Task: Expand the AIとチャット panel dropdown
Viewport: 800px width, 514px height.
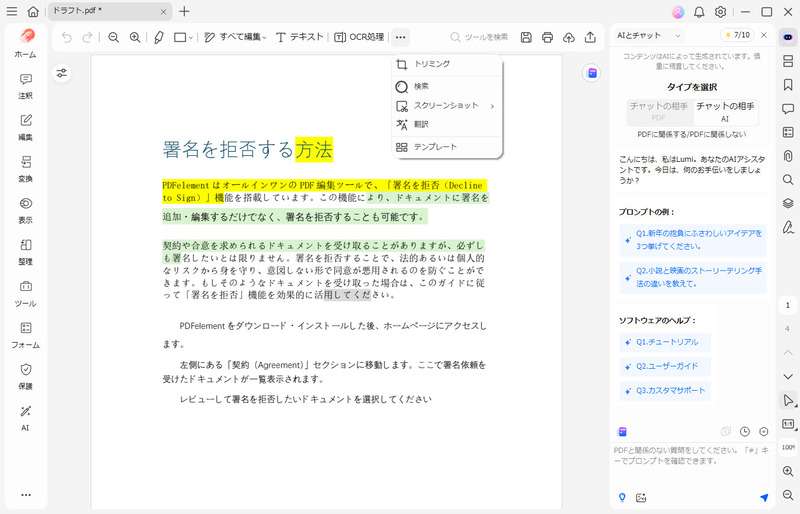Action: click(x=678, y=36)
